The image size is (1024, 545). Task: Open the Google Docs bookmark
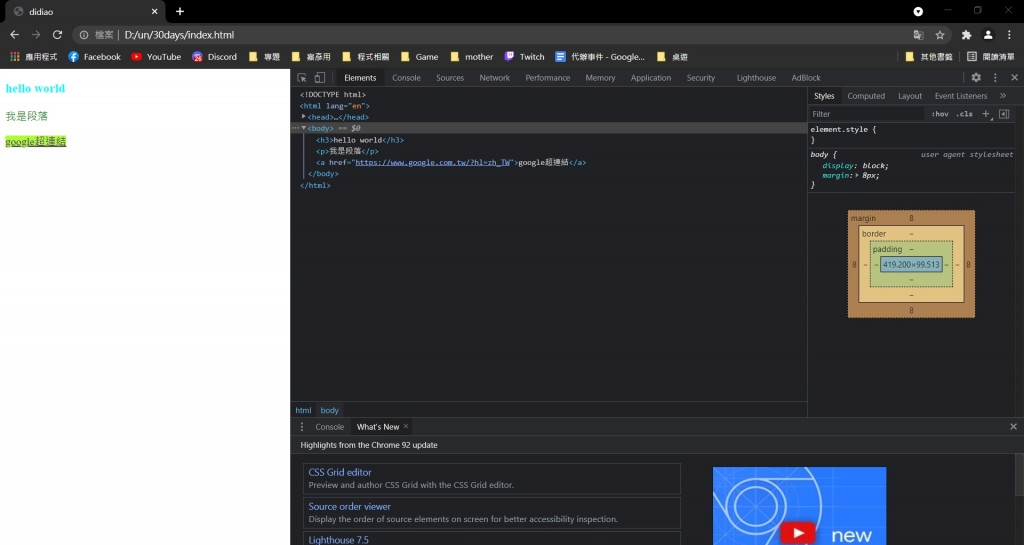pyautogui.click(x=600, y=57)
